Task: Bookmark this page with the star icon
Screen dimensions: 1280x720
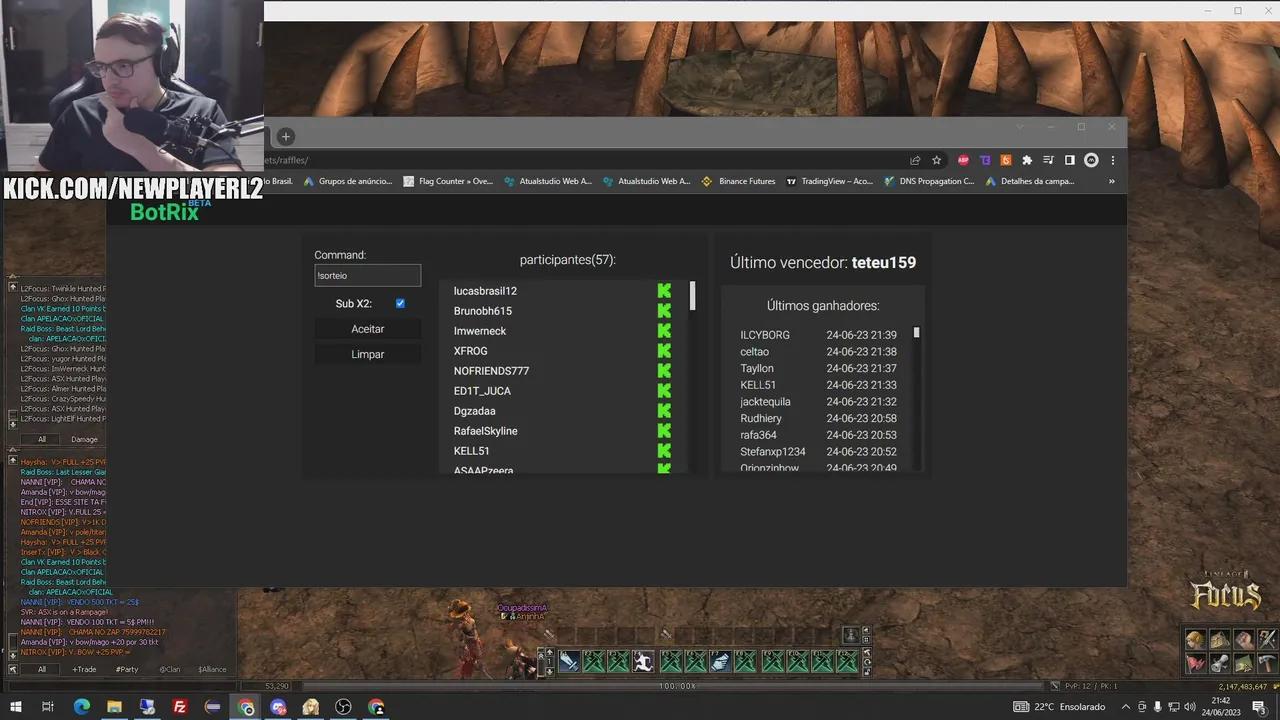Action: point(937,160)
